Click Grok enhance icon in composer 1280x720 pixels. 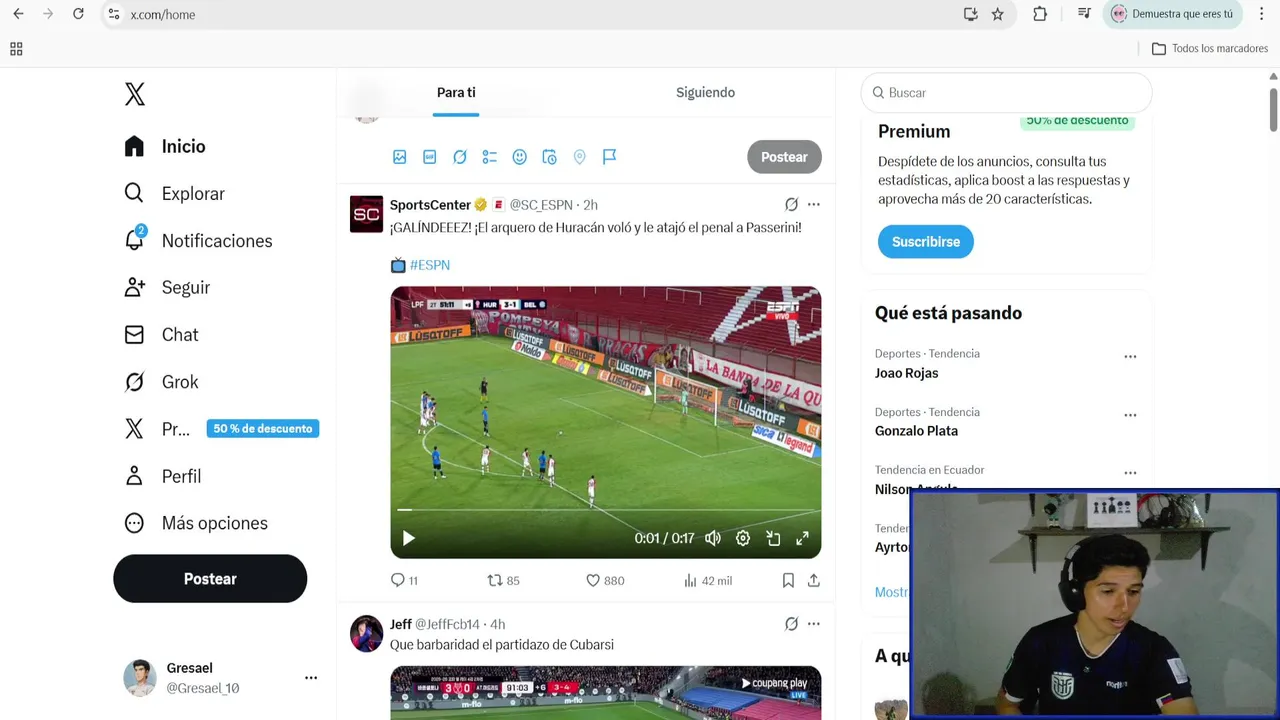tap(460, 157)
